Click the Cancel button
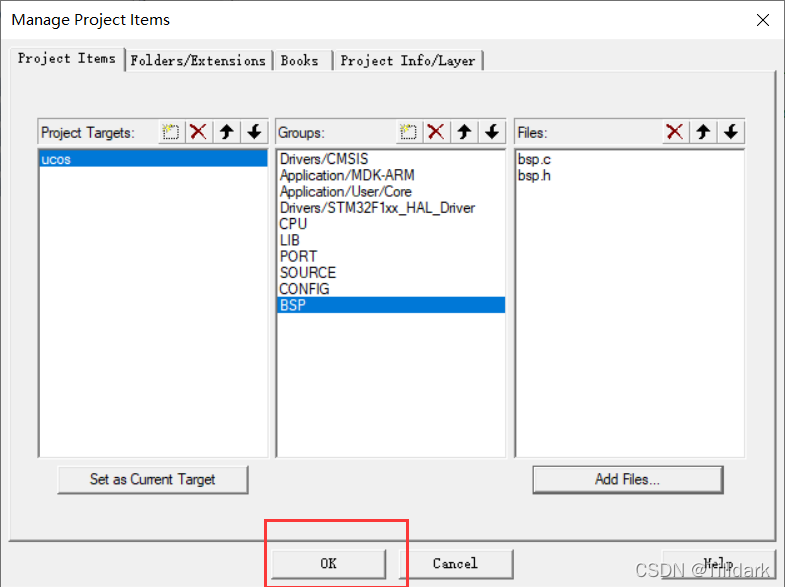 pyautogui.click(x=456, y=563)
